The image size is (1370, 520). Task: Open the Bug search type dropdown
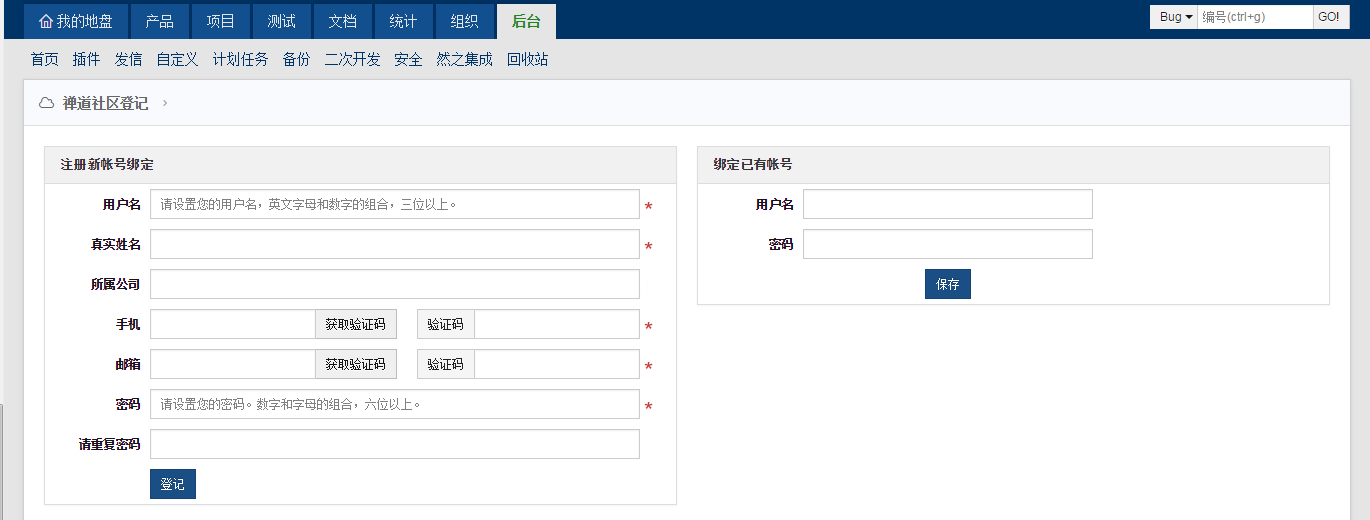tap(1174, 17)
